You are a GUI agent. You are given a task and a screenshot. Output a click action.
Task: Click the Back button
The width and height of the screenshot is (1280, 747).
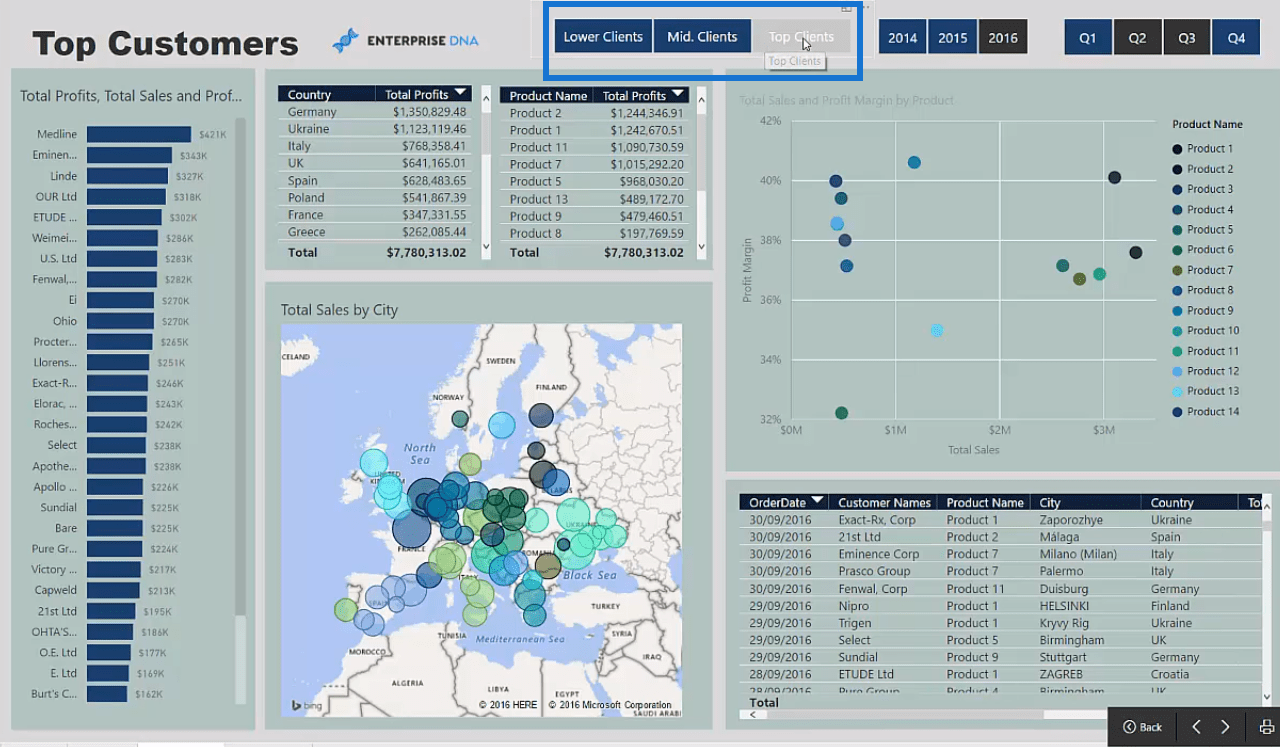tap(1142, 727)
